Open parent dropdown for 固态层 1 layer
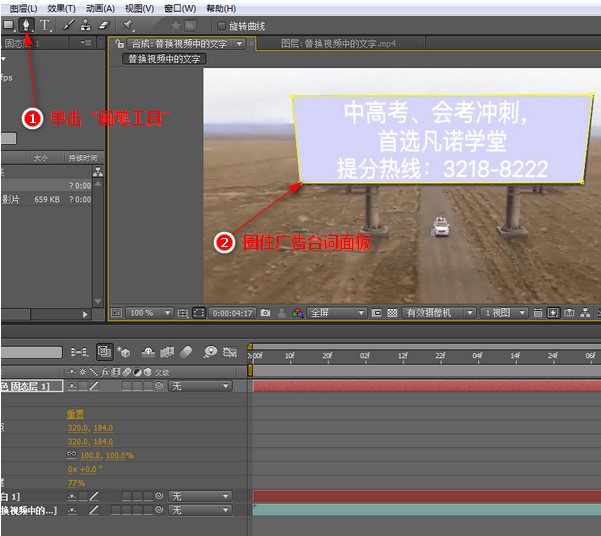The width and height of the screenshot is (601, 536). (x=200, y=386)
